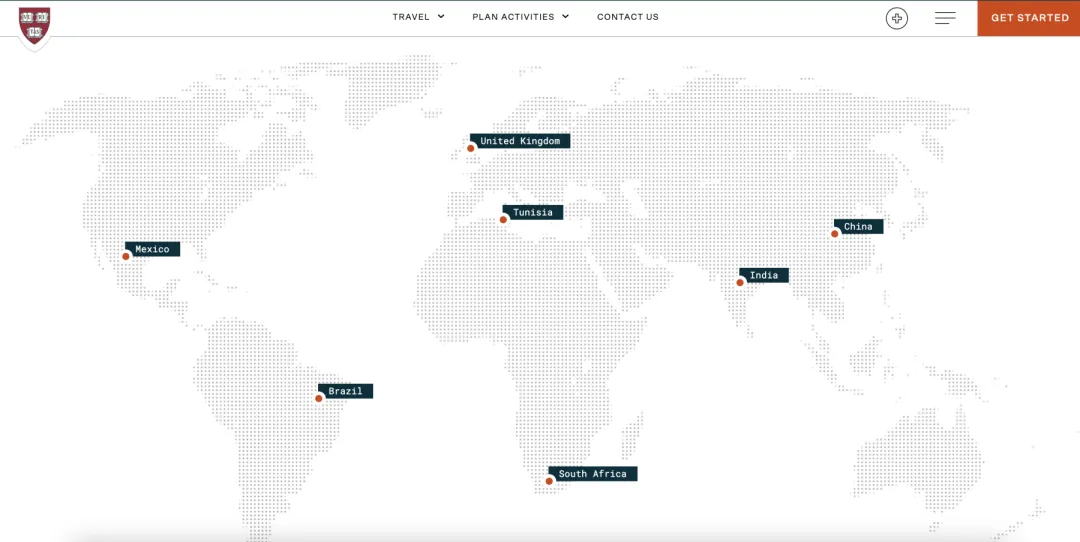Screen dimensions: 1080x542
Task: Click the orange dot marking United Kingdom
Action: 471,149
